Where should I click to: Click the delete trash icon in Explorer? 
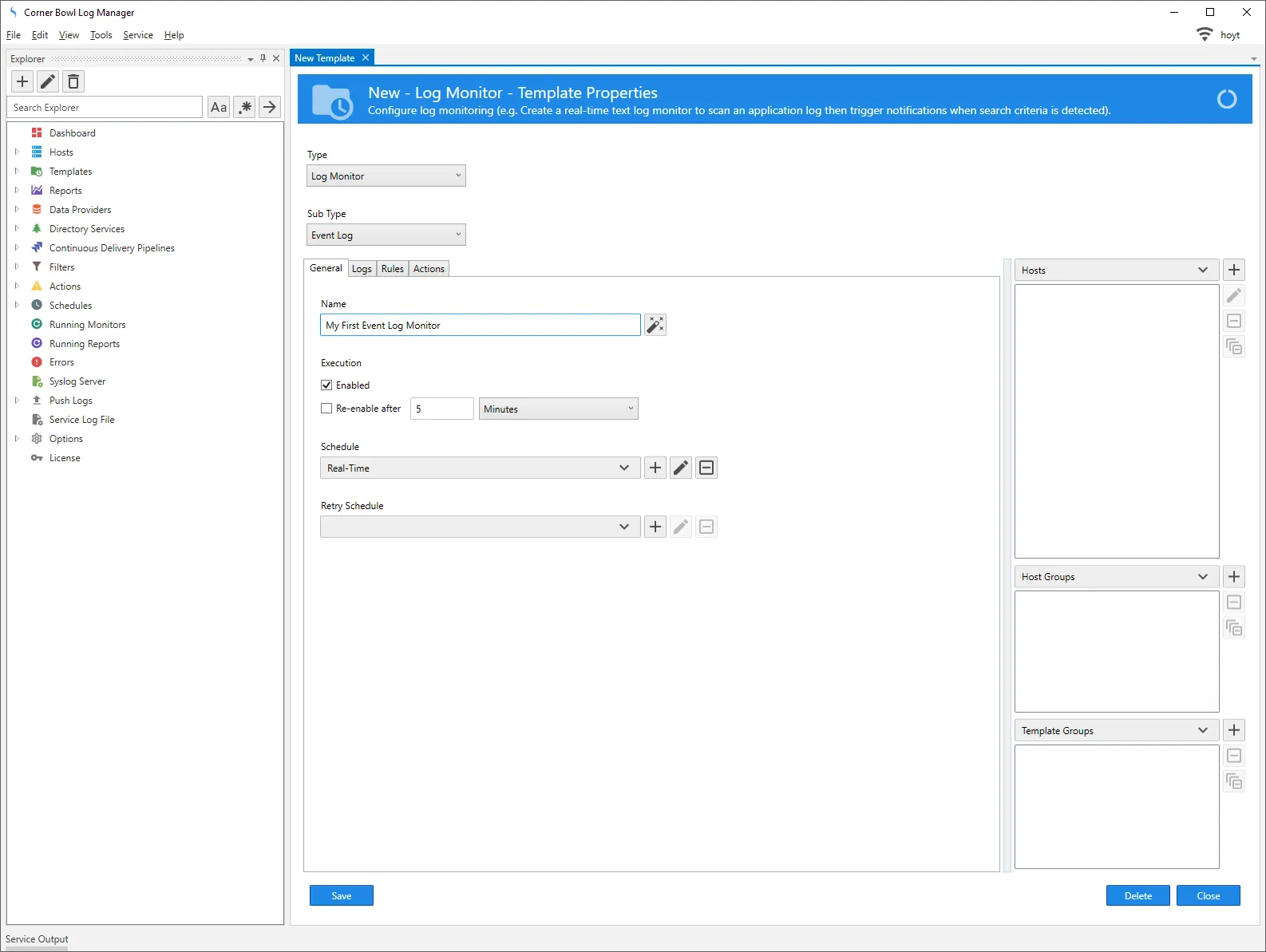point(73,81)
